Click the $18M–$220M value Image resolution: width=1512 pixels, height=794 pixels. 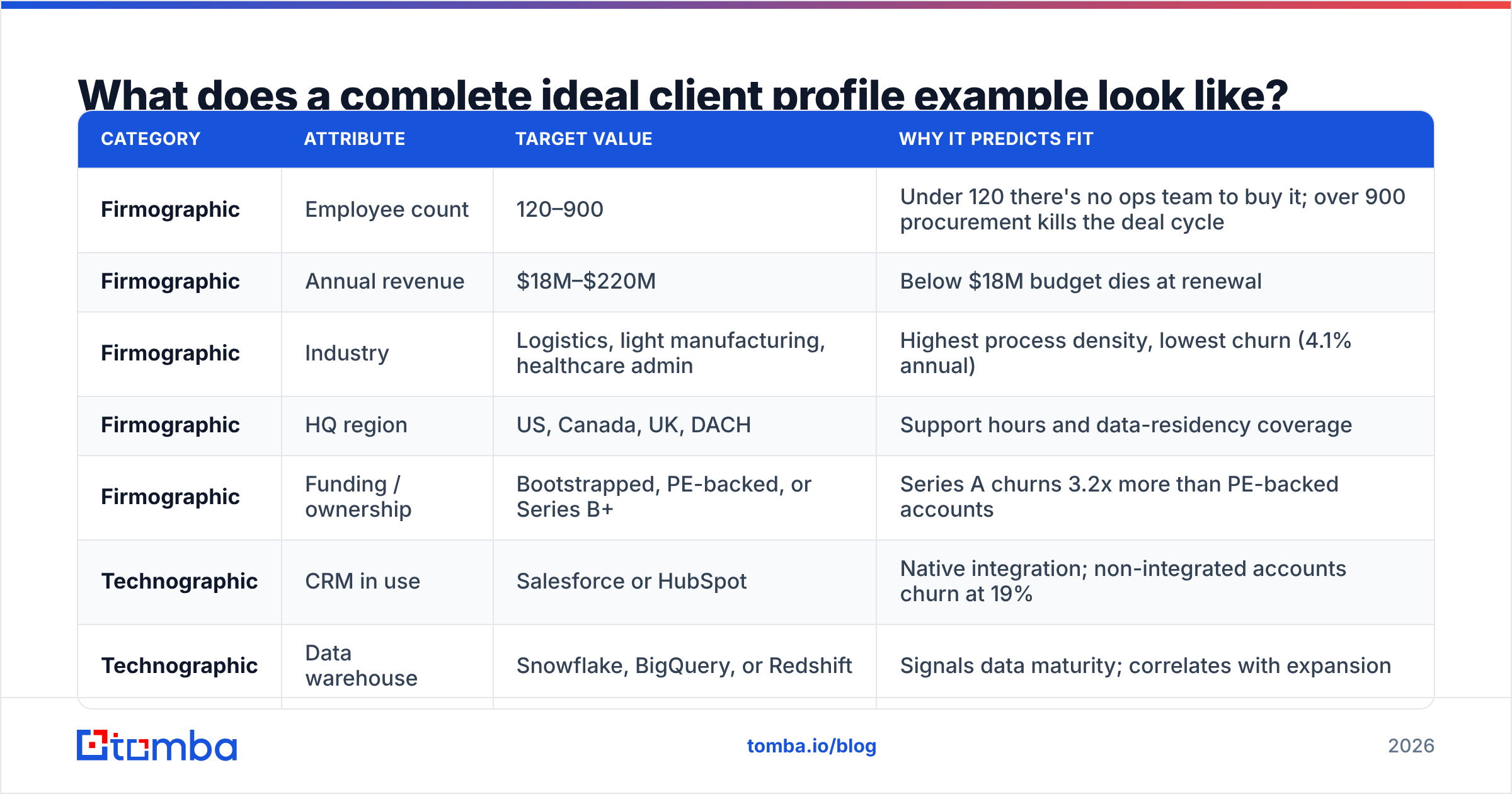[586, 281]
